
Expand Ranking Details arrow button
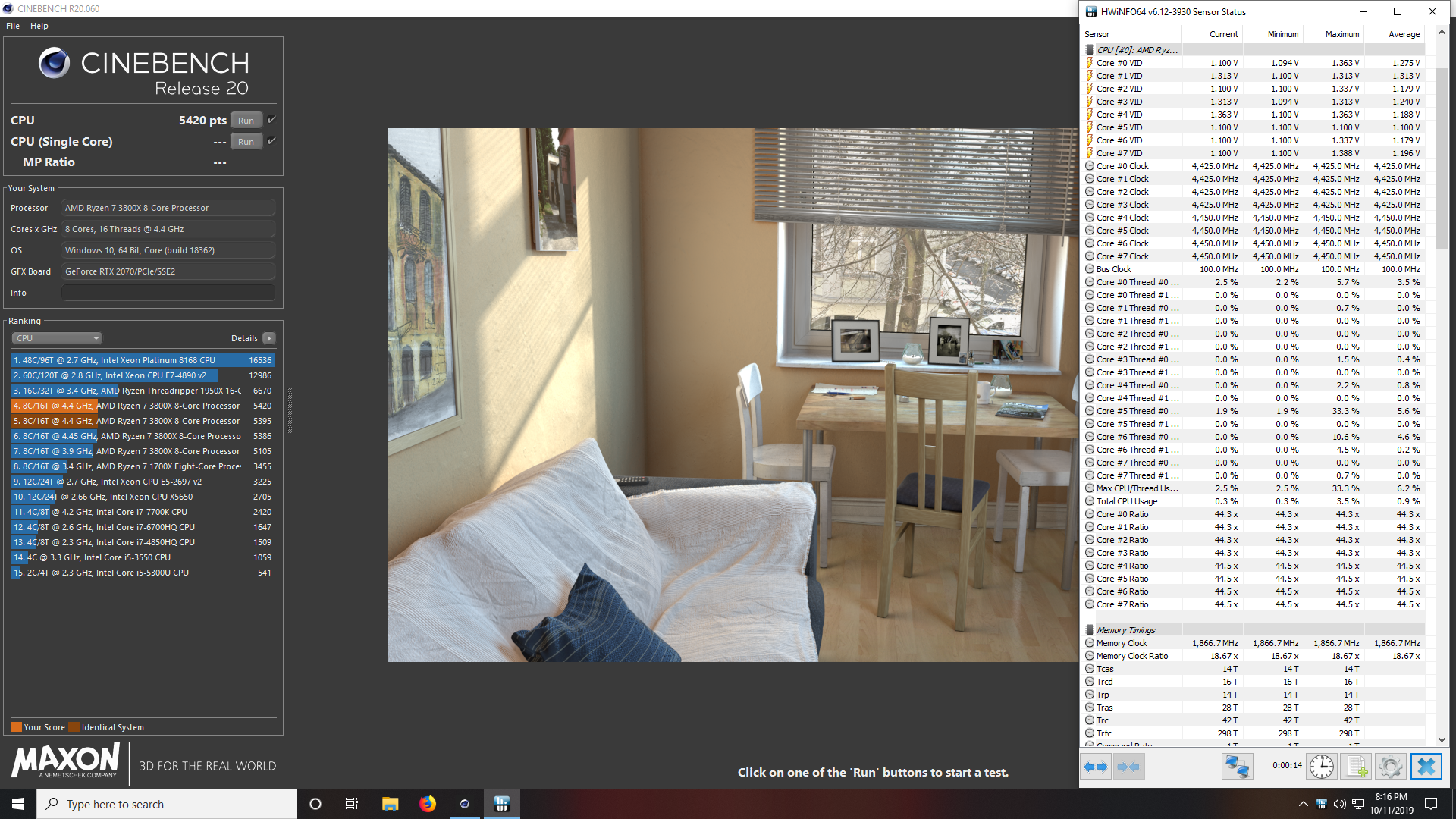pyautogui.click(x=269, y=338)
